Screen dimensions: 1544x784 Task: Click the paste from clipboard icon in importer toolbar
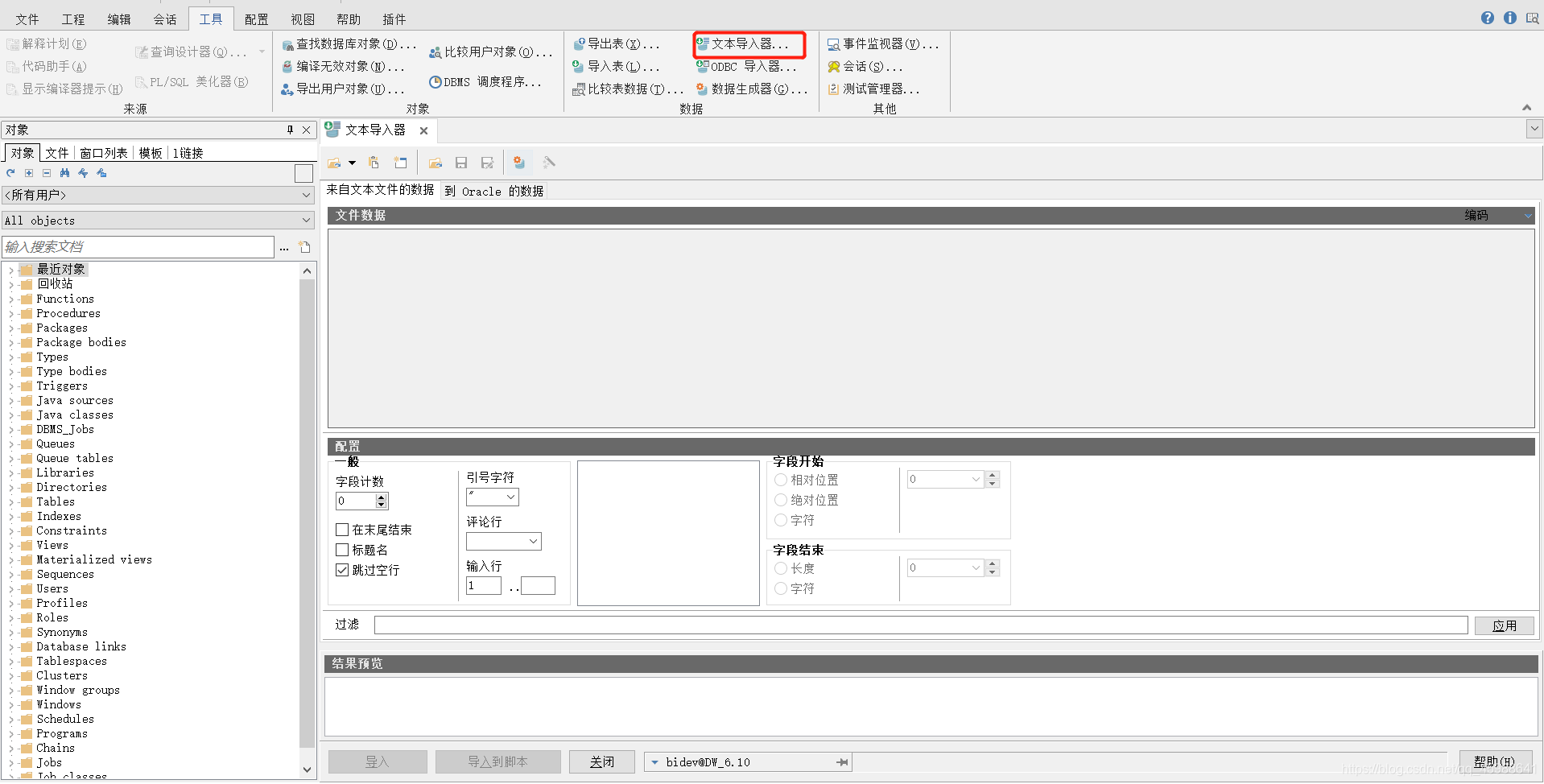pos(374,163)
